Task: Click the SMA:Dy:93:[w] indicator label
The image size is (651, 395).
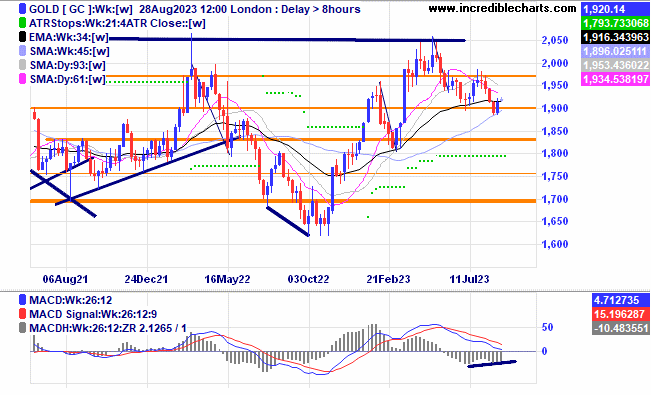Action: (67, 66)
